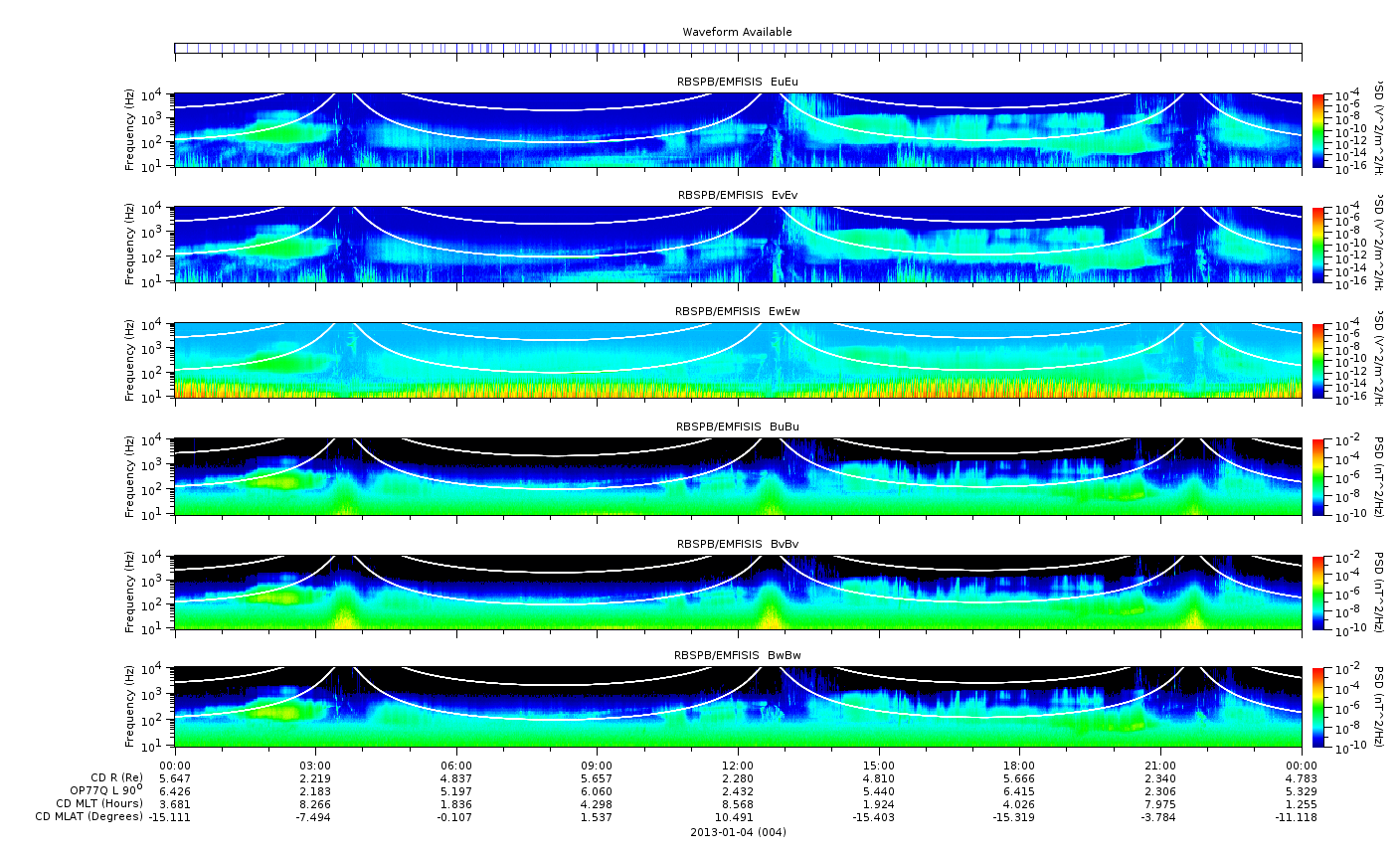This screenshot has height=854, width=1400.
Task: Click the bright yellow peak in BvBv near 12:45
Action: click(771, 618)
